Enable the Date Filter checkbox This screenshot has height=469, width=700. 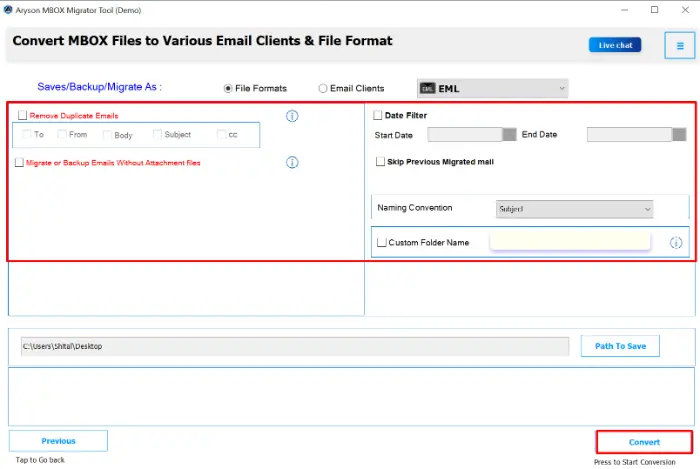(x=378, y=115)
